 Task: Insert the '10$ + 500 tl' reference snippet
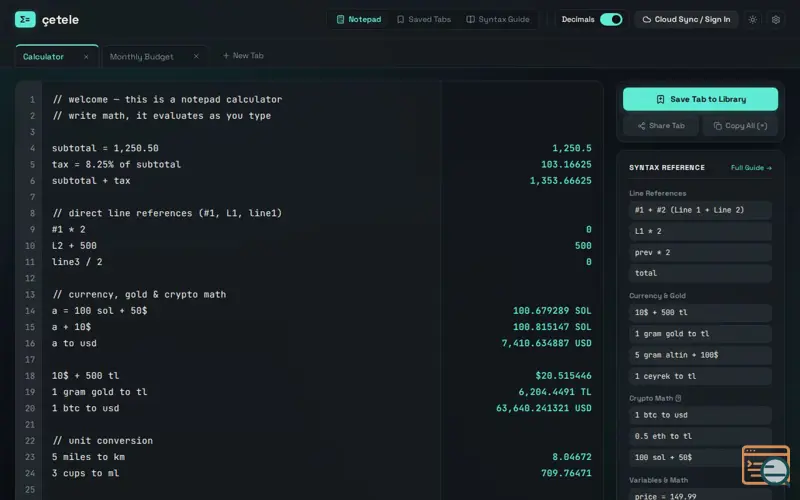pyautogui.click(x=700, y=312)
